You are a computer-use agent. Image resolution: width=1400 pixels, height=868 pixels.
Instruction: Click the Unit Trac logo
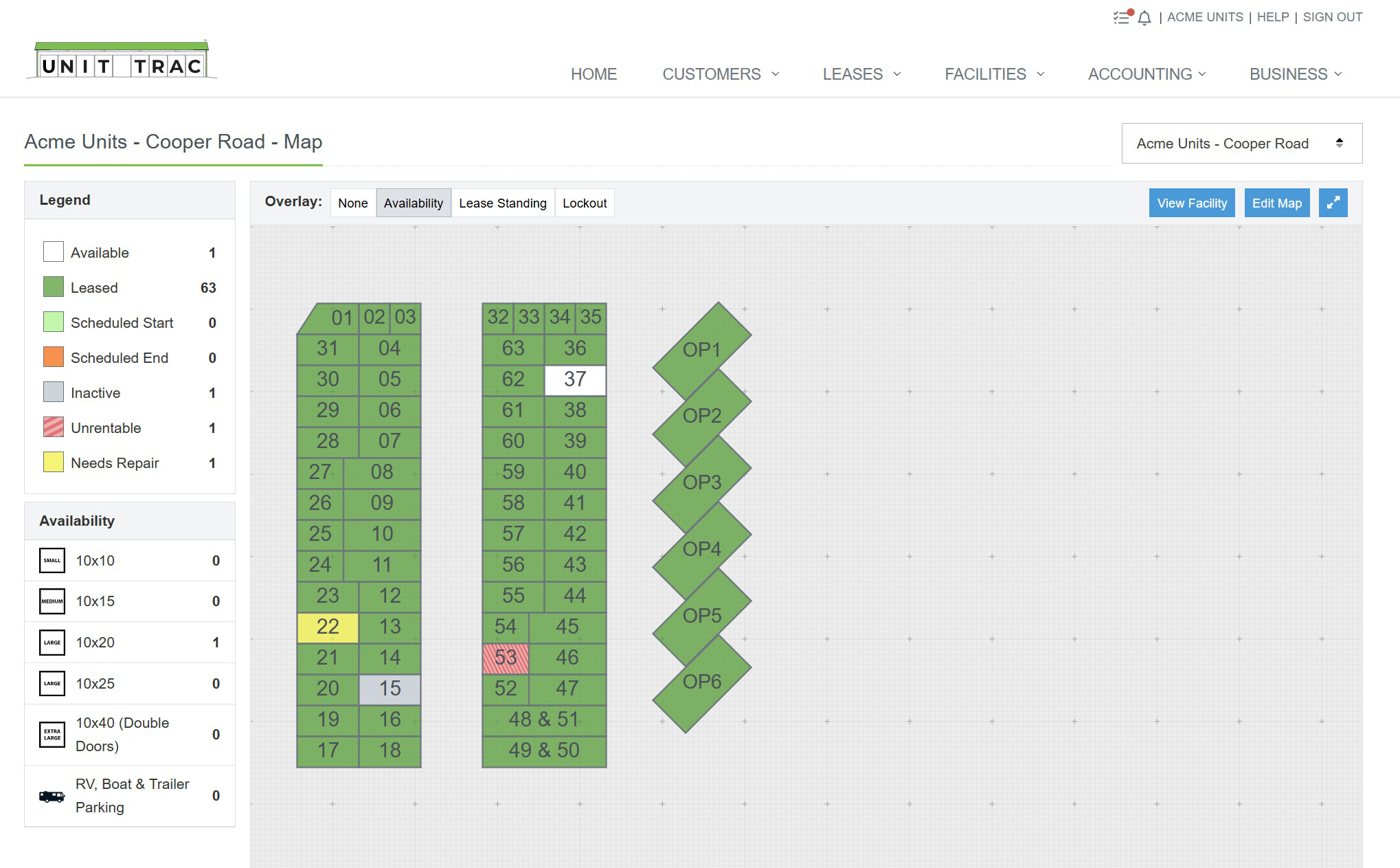pos(121,61)
